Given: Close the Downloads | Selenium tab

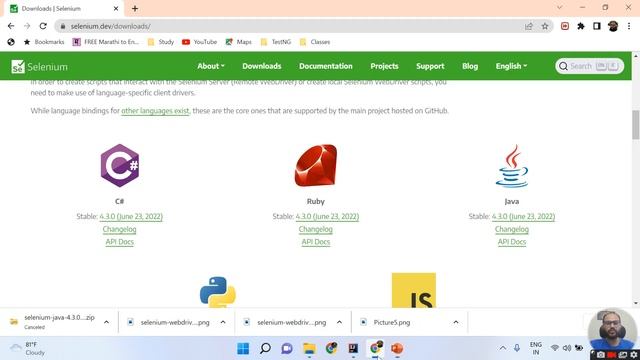Looking at the screenshot, I should [116, 8].
